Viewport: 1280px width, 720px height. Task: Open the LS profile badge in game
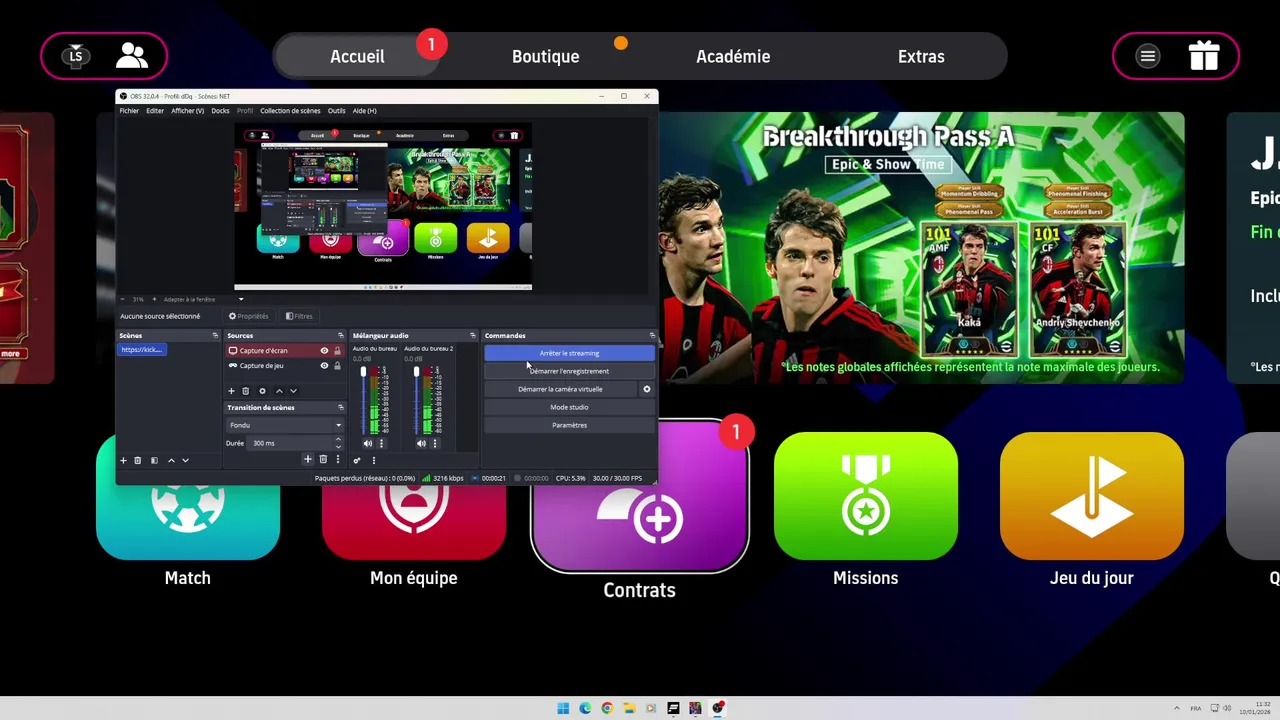pos(76,56)
